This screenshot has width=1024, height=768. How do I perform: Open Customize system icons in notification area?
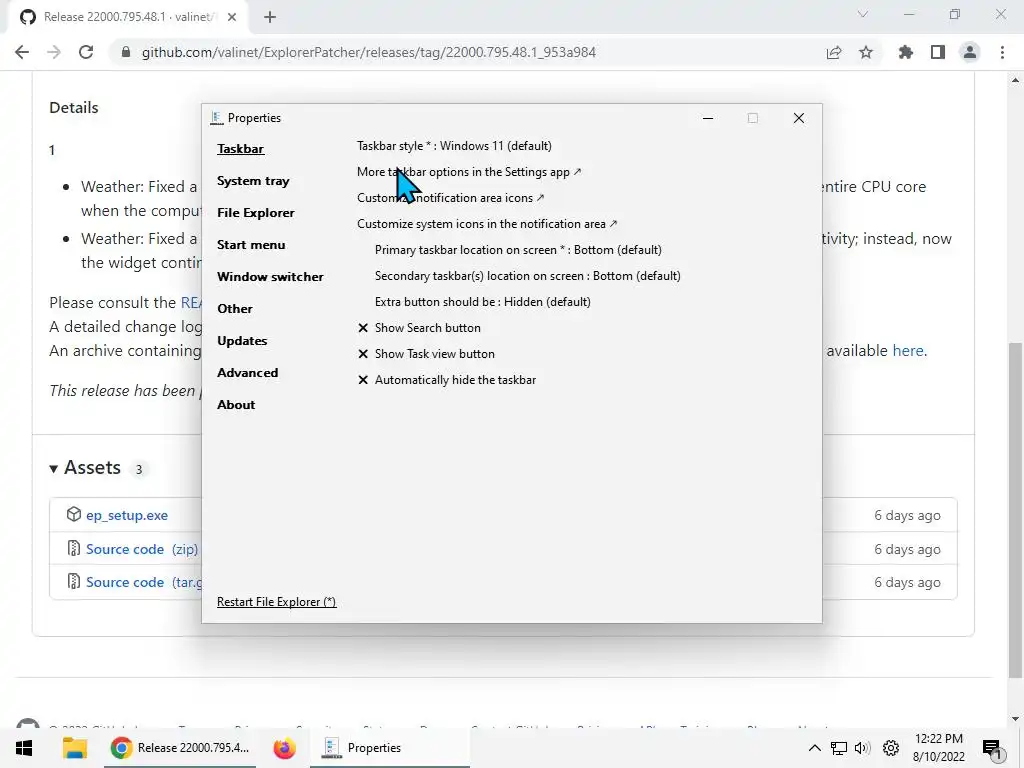[x=487, y=224]
